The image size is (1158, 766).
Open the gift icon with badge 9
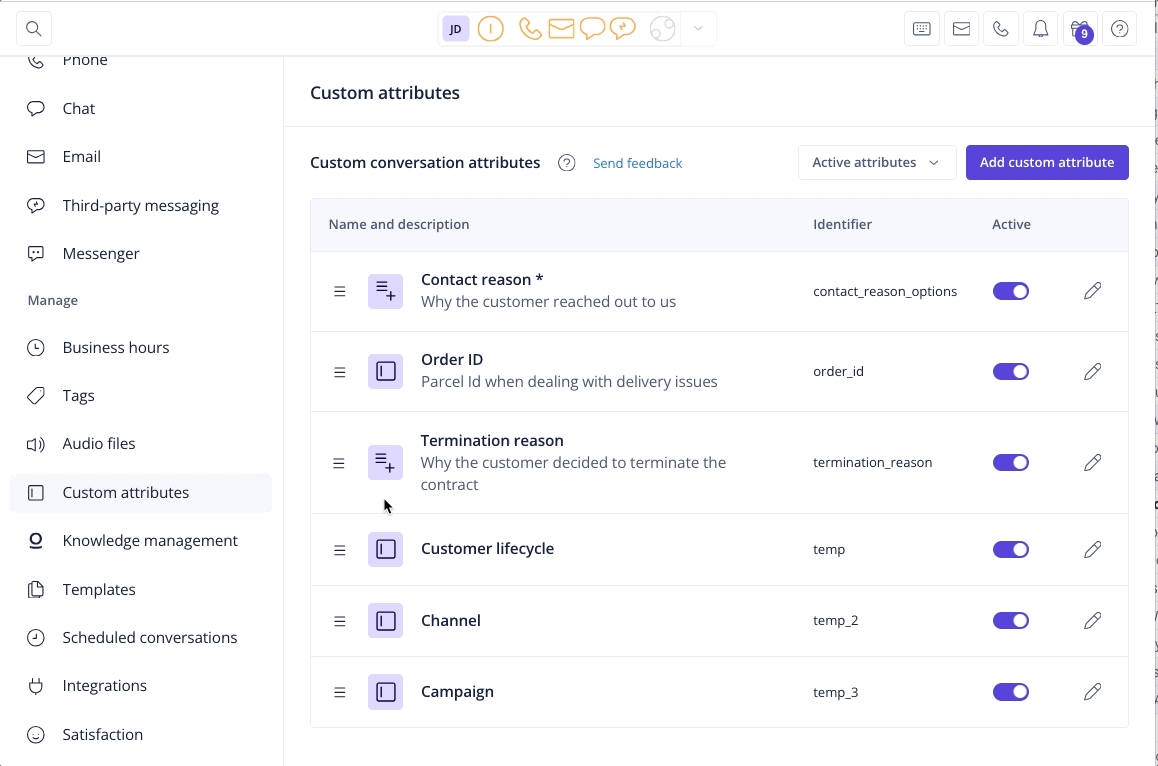pos(1080,29)
